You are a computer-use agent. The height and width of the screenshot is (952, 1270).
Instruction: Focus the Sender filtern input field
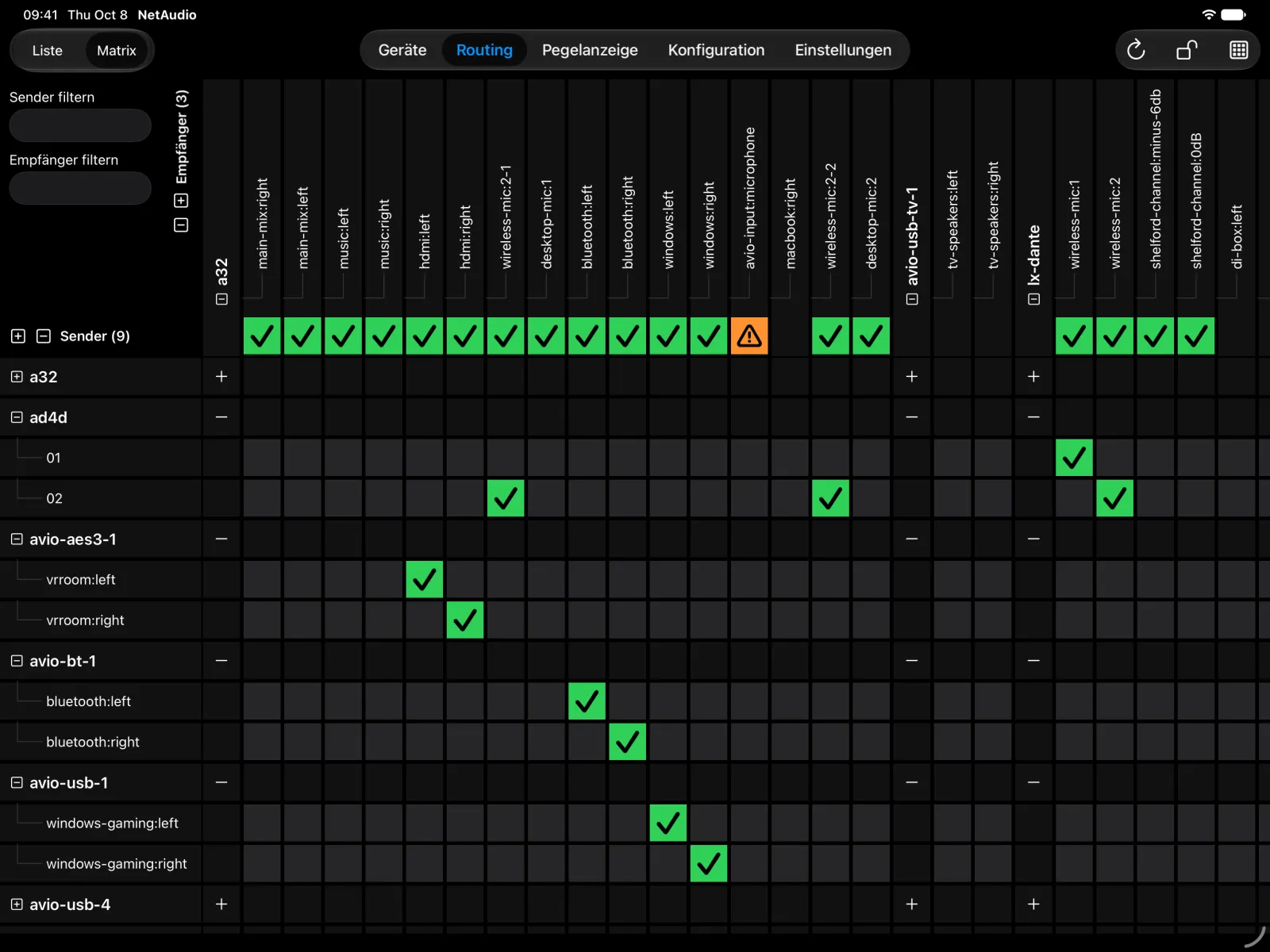(x=80, y=125)
